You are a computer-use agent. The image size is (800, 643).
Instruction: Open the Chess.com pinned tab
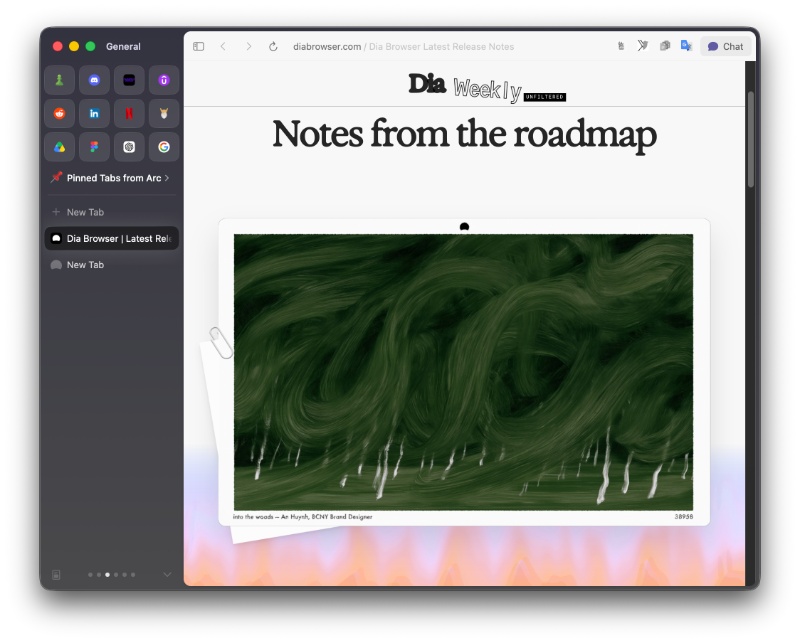click(60, 80)
